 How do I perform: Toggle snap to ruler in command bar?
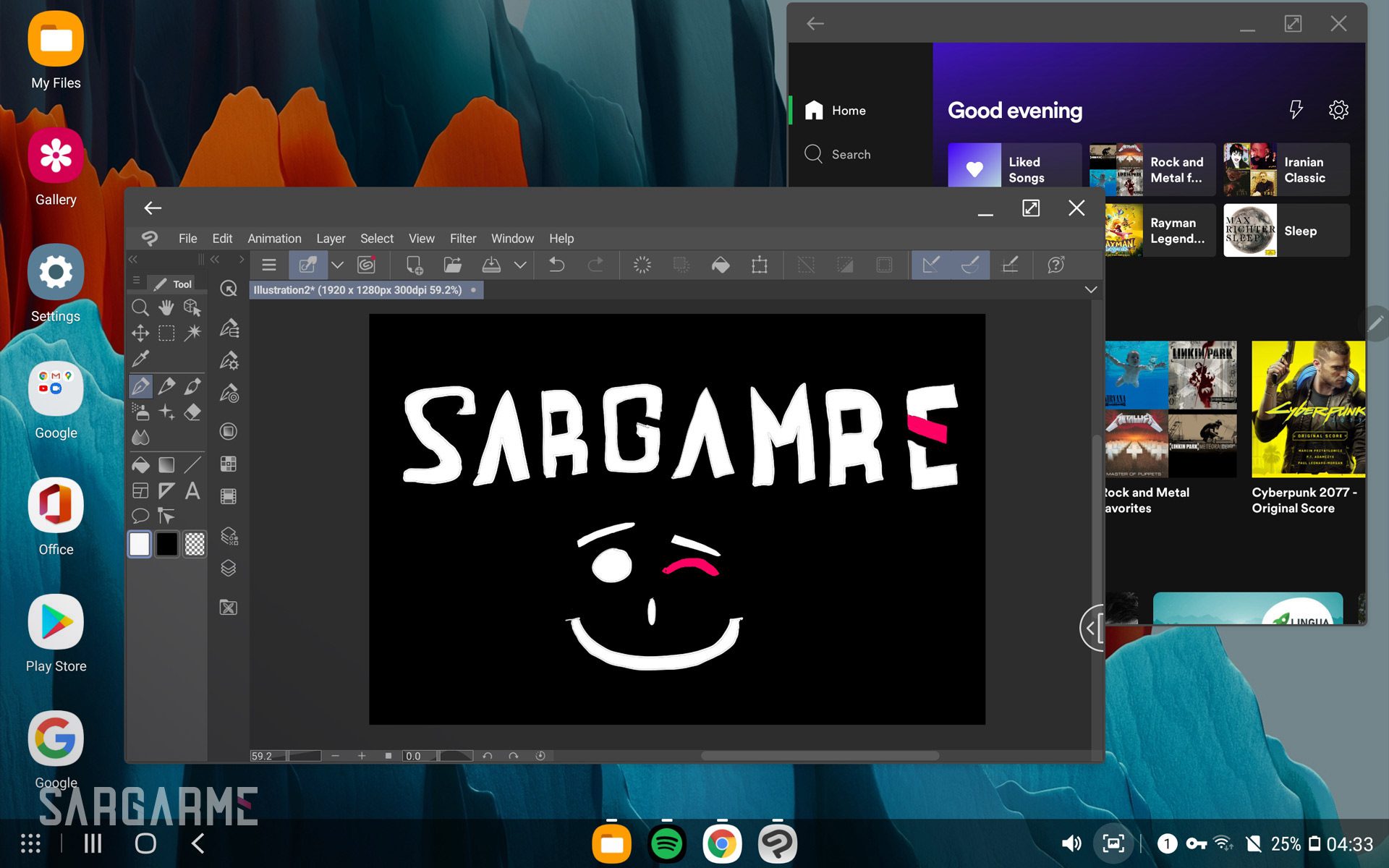pyautogui.click(x=931, y=265)
